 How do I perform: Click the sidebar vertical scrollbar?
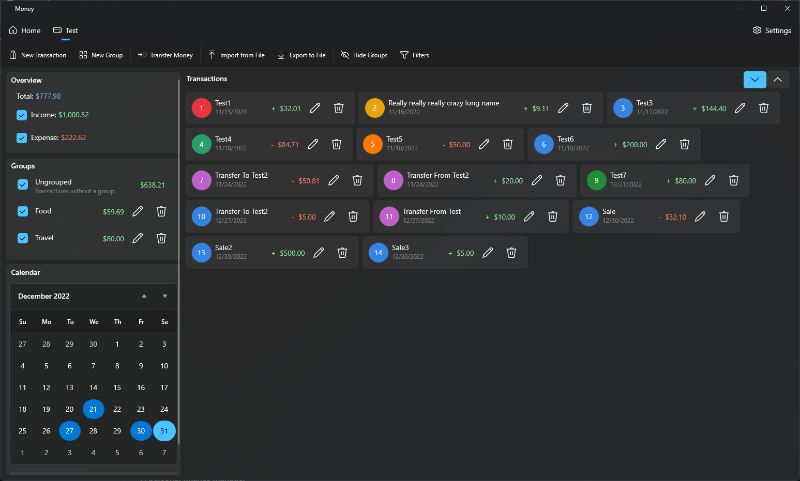pos(179,261)
